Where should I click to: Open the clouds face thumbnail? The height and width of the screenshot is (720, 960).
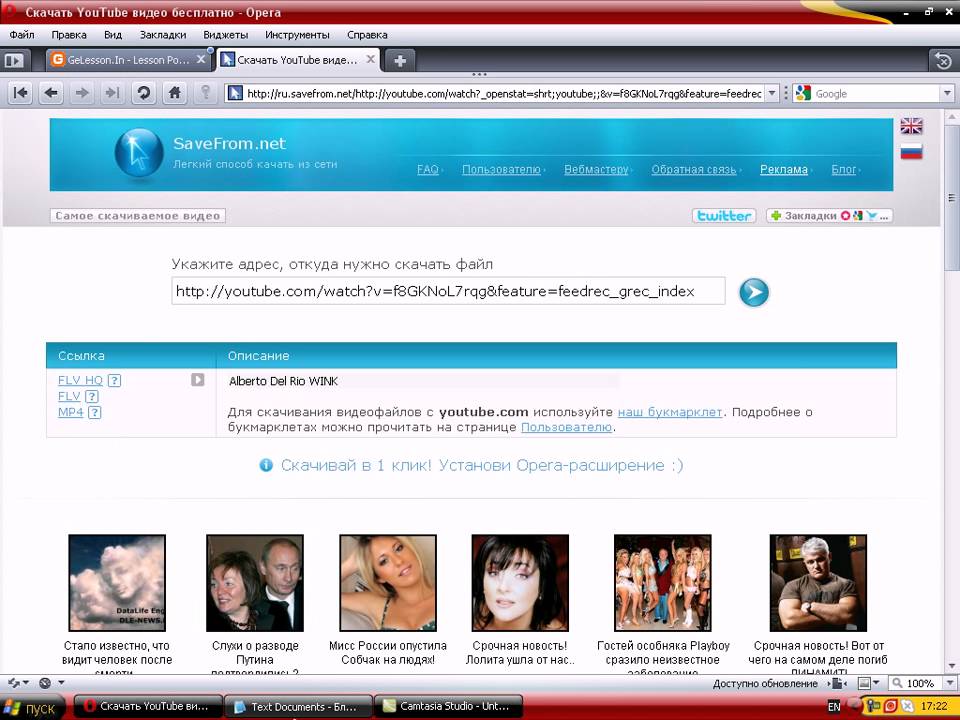click(117, 583)
